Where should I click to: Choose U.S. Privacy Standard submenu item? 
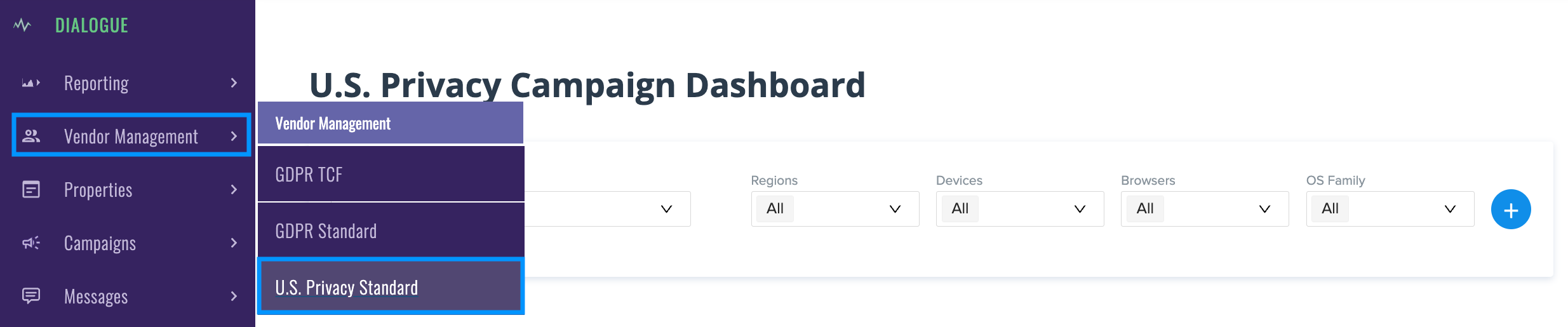click(x=391, y=287)
